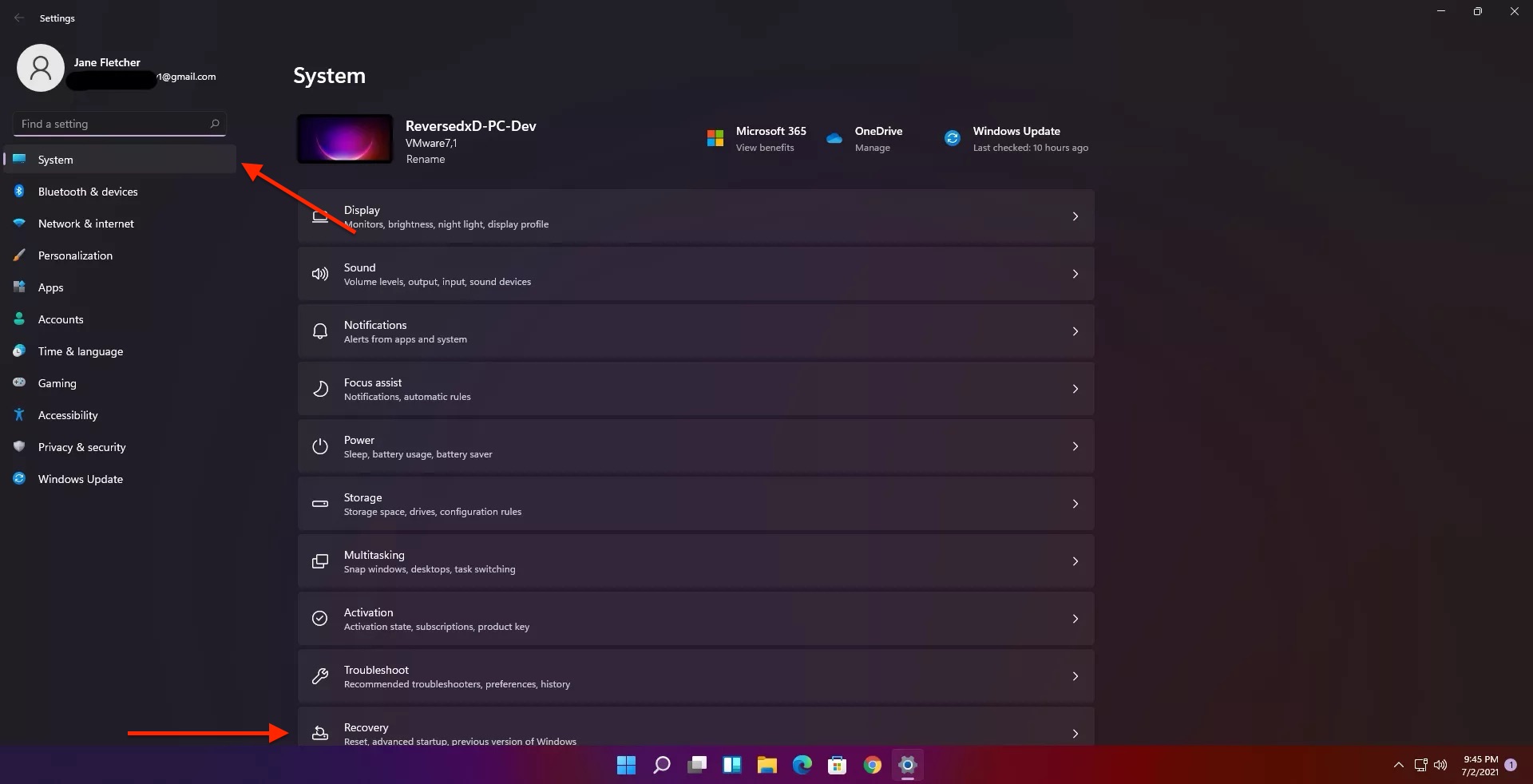Click the Rename link under ReversedxD-PC-Dev
The height and width of the screenshot is (784, 1533).
pyautogui.click(x=425, y=159)
